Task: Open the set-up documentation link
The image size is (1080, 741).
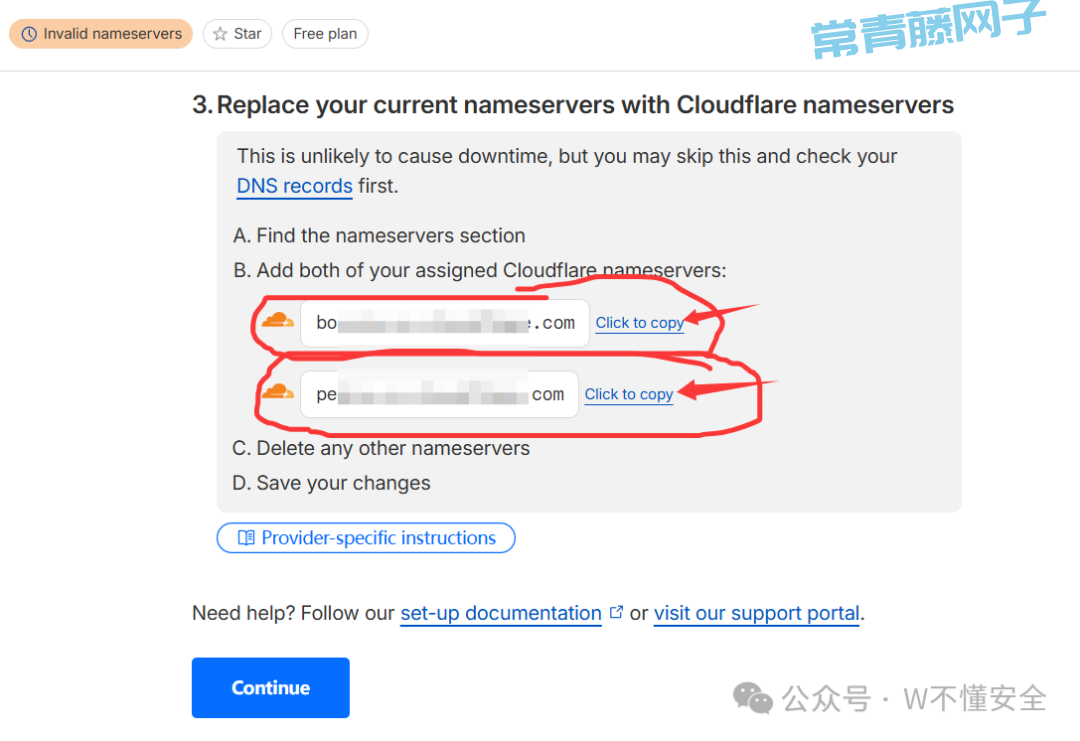Action: (x=501, y=613)
